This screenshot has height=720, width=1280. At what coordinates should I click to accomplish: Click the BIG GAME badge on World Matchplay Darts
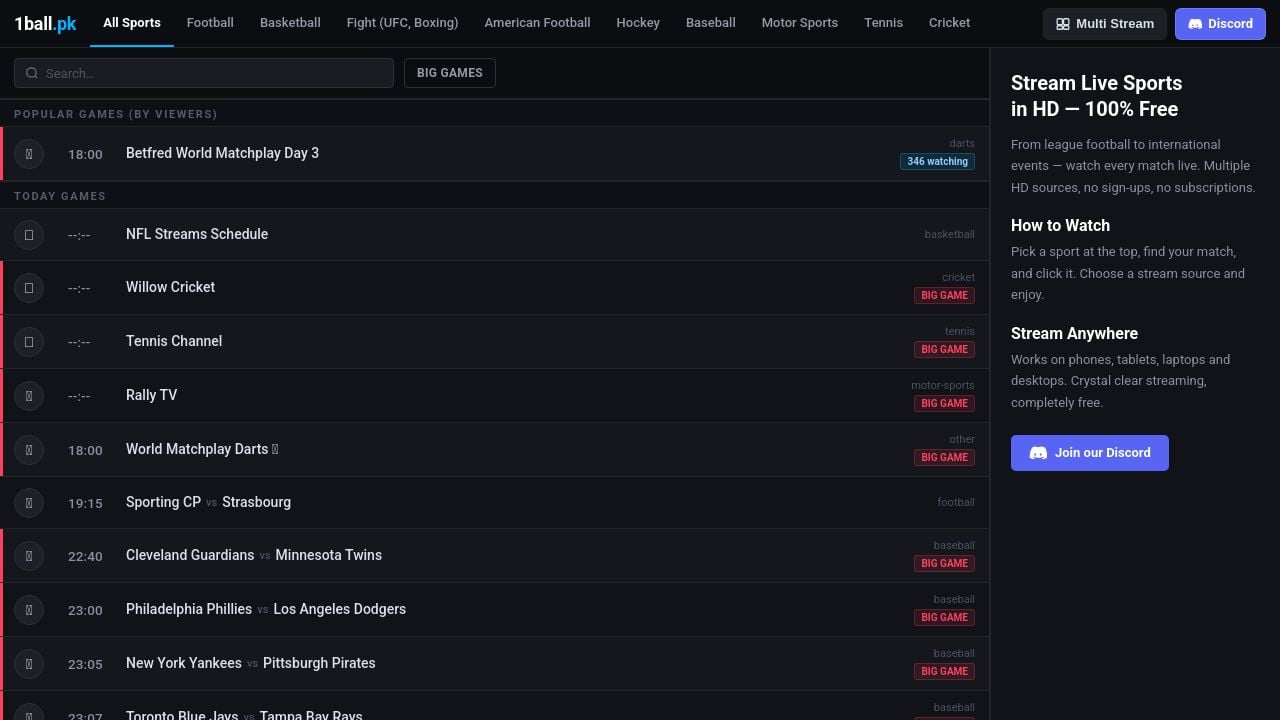(944, 458)
